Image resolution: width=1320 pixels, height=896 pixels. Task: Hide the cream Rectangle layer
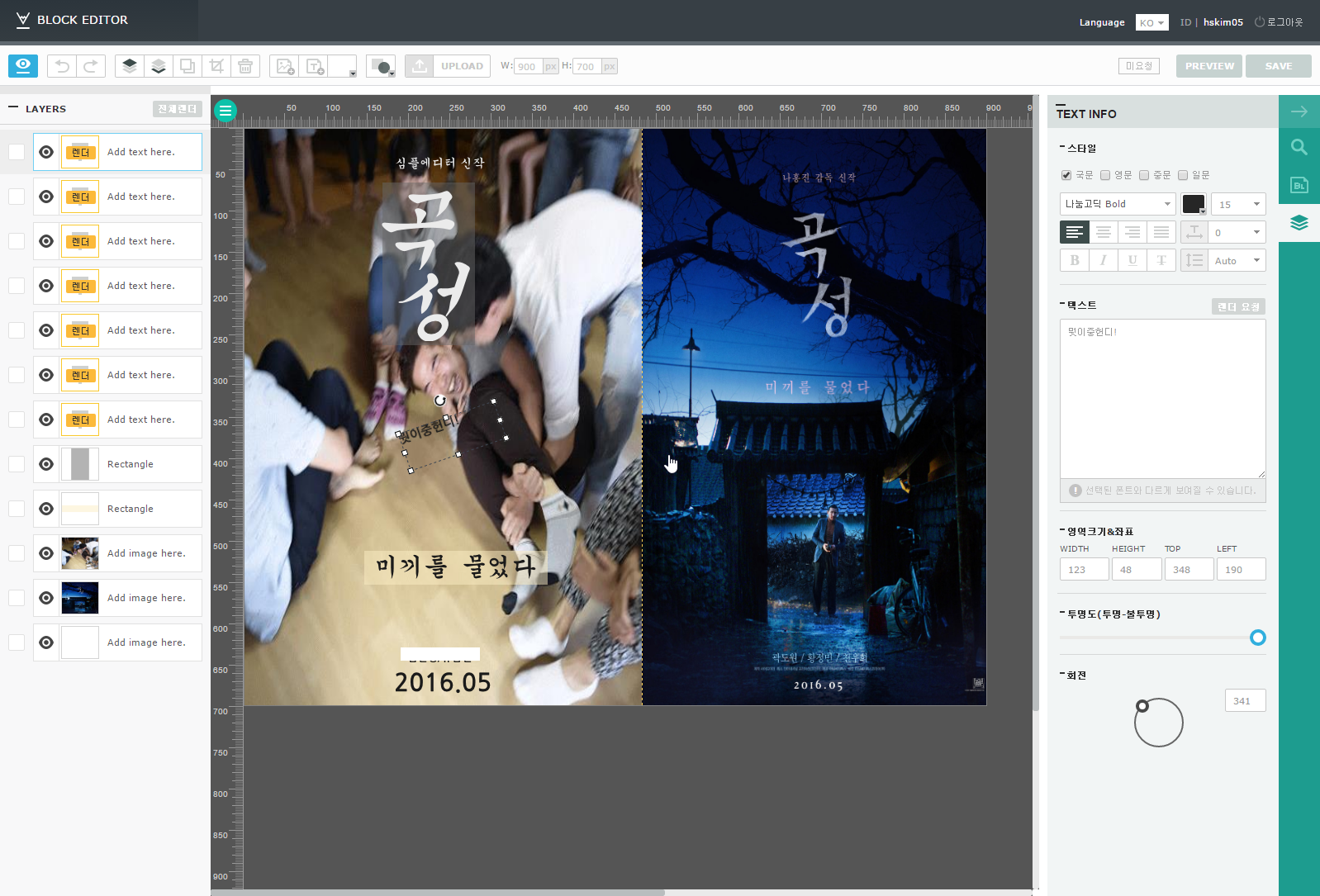click(46, 509)
